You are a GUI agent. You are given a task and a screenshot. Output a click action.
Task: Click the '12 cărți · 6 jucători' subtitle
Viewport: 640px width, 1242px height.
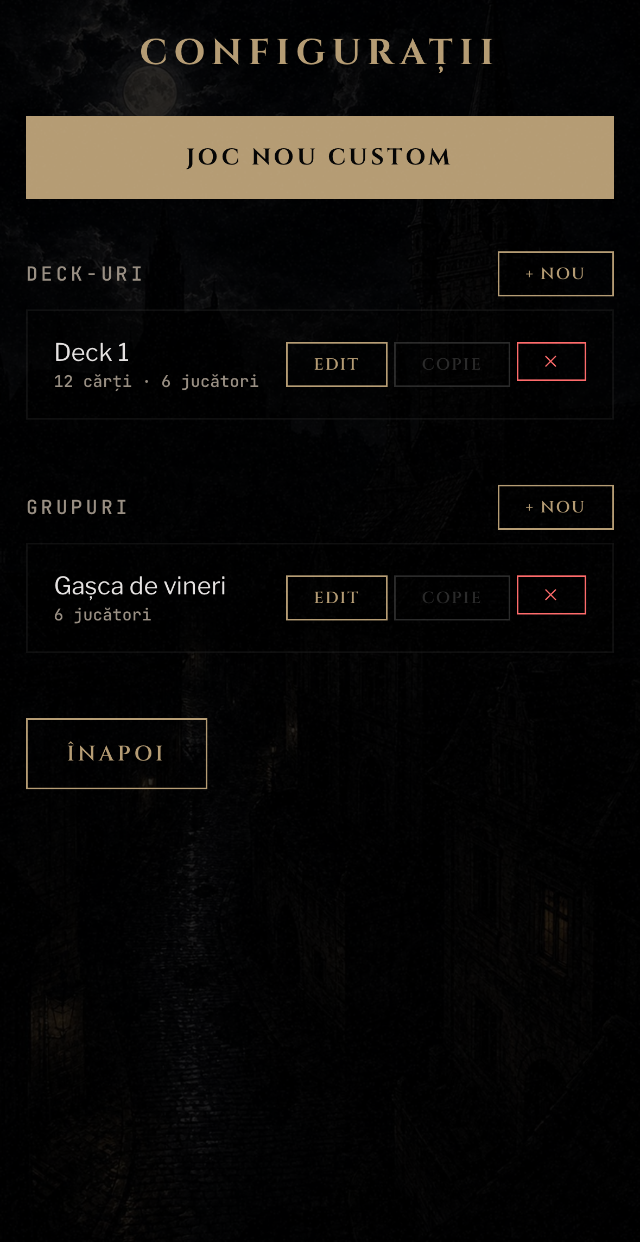coord(156,382)
